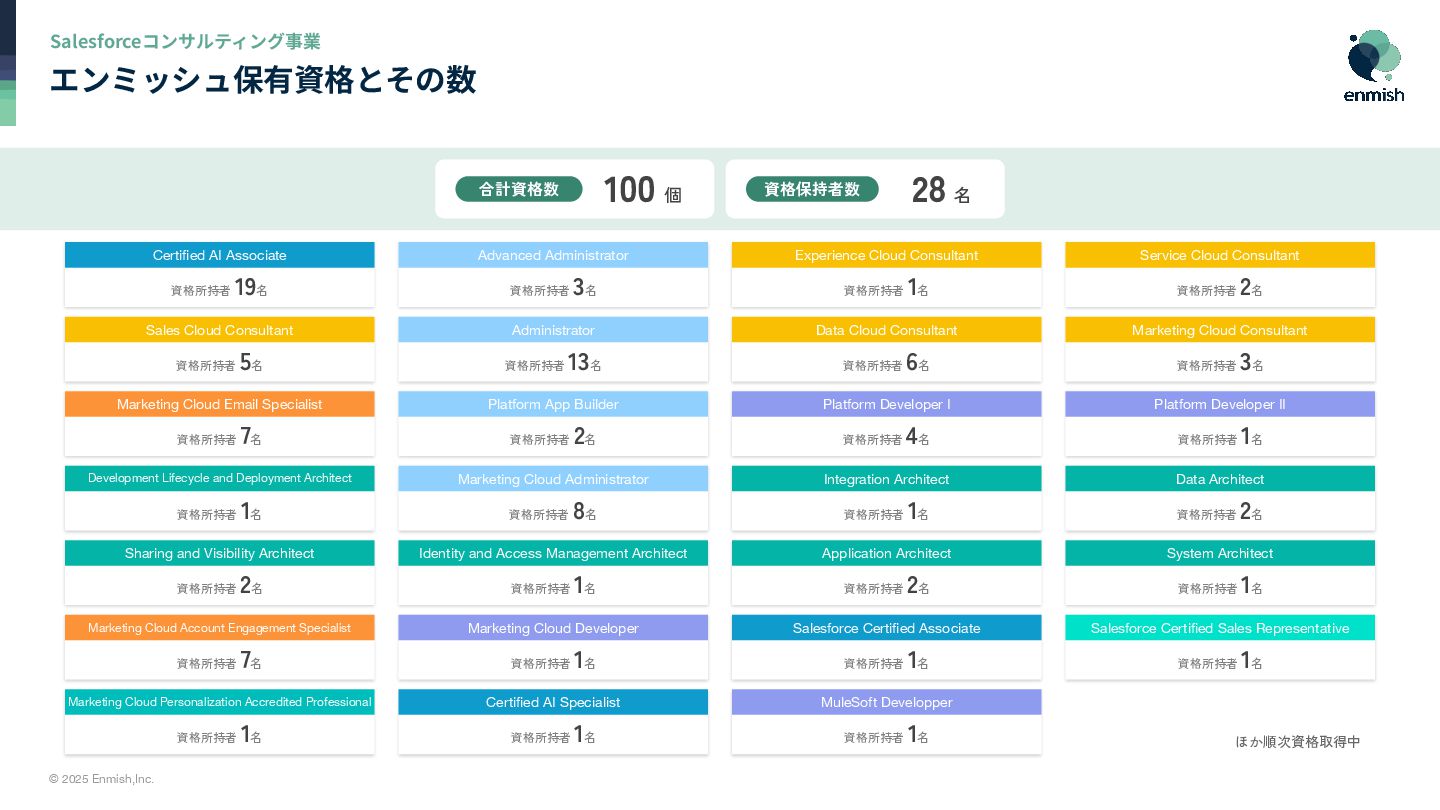The width and height of the screenshot is (1440, 810).
Task: Select 2名 count under Sharing and Visibility Architect
Action: (251, 586)
